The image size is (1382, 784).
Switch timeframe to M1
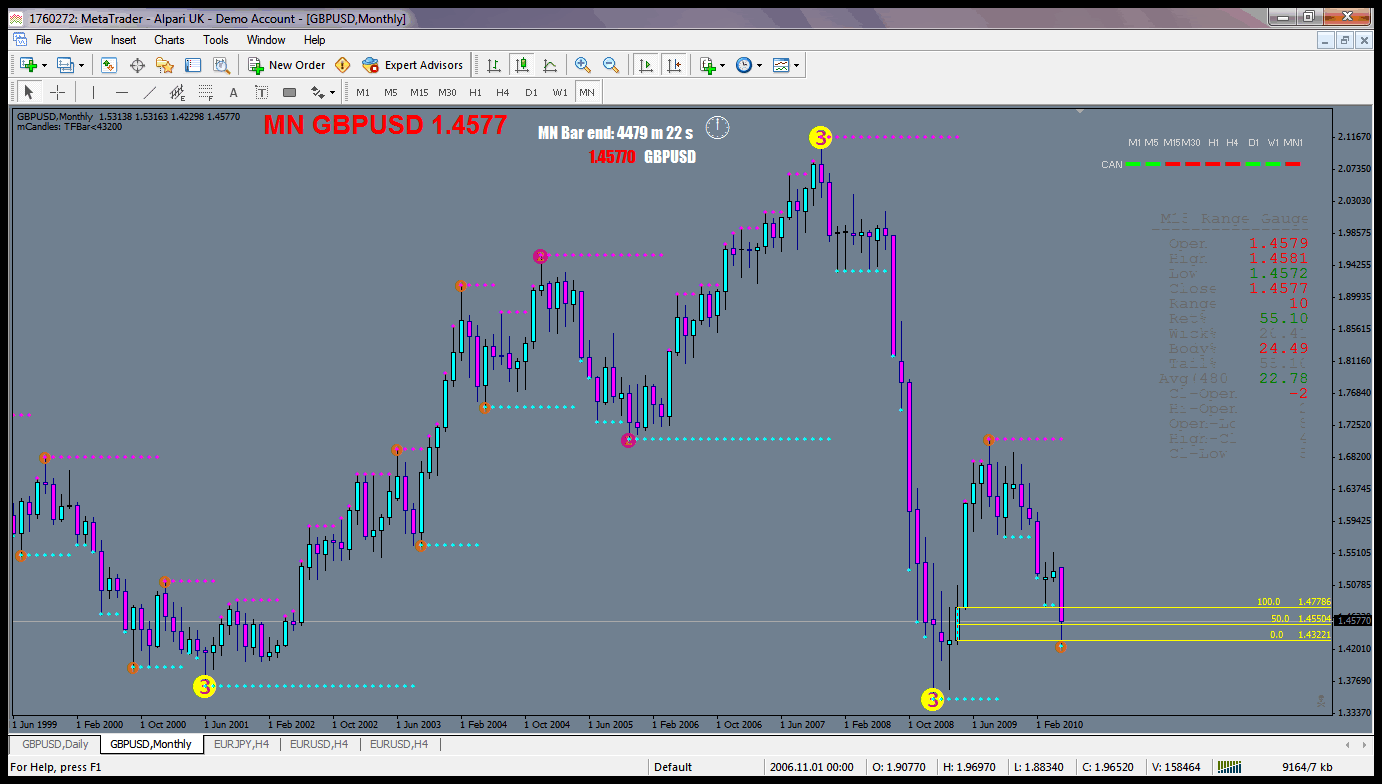(x=362, y=92)
